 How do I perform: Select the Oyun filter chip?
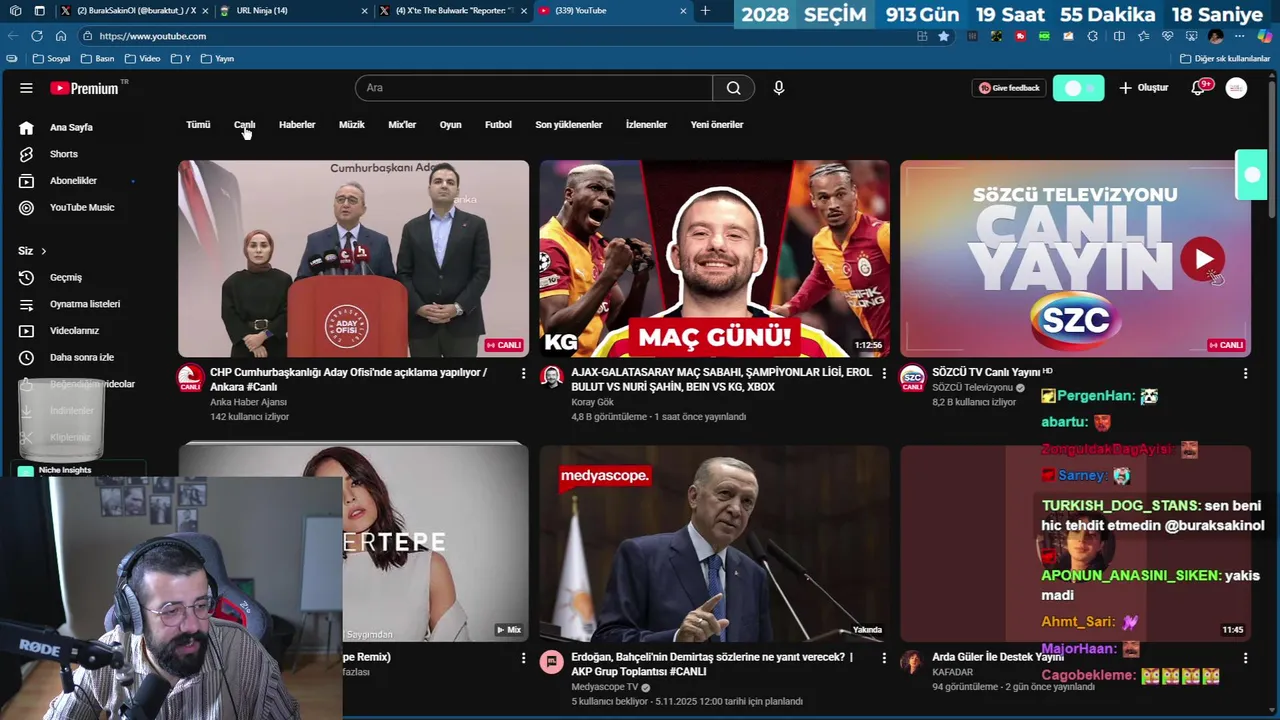pos(451,125)
